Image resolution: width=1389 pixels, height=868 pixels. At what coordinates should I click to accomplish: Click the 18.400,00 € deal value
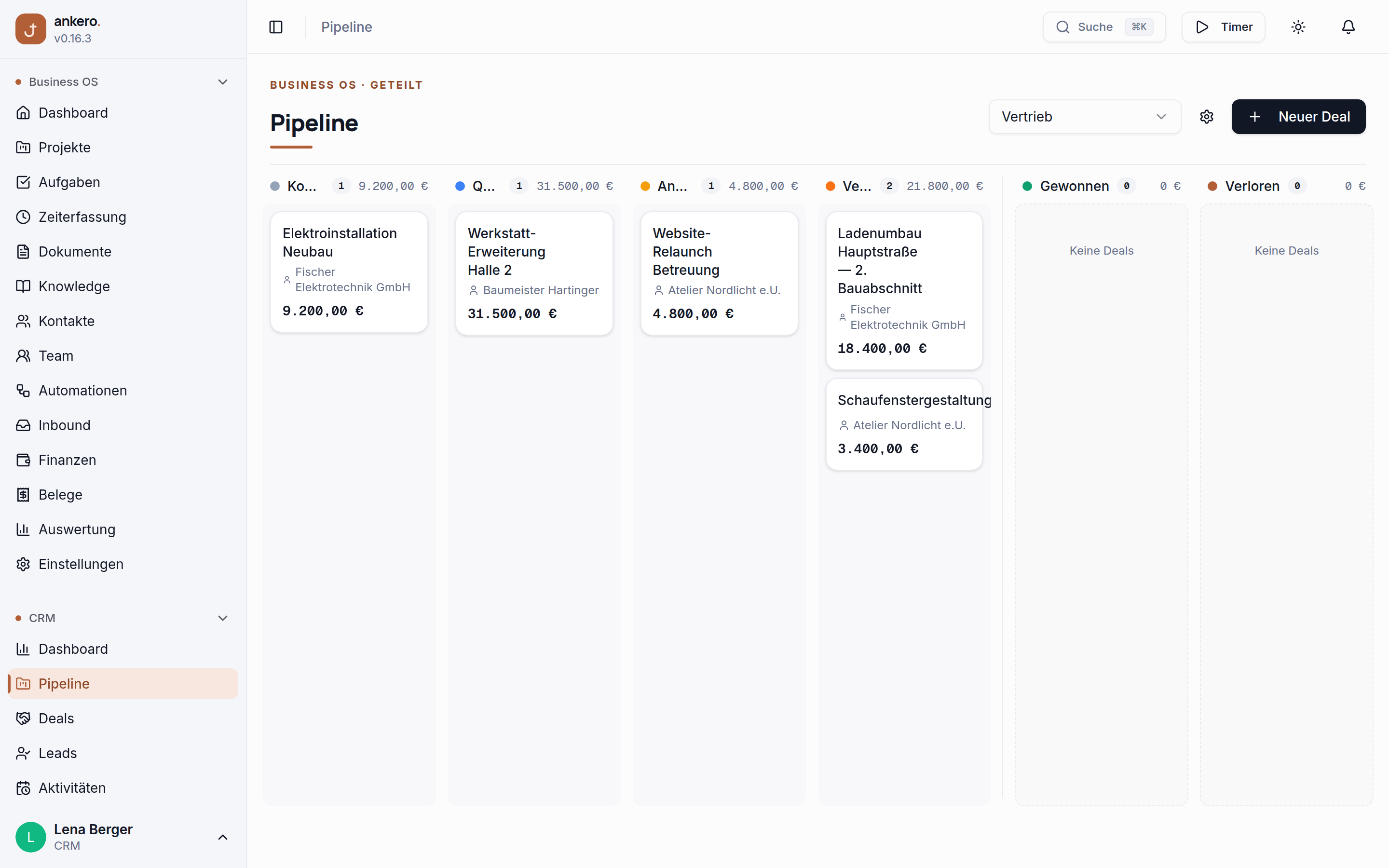[882, 349]
